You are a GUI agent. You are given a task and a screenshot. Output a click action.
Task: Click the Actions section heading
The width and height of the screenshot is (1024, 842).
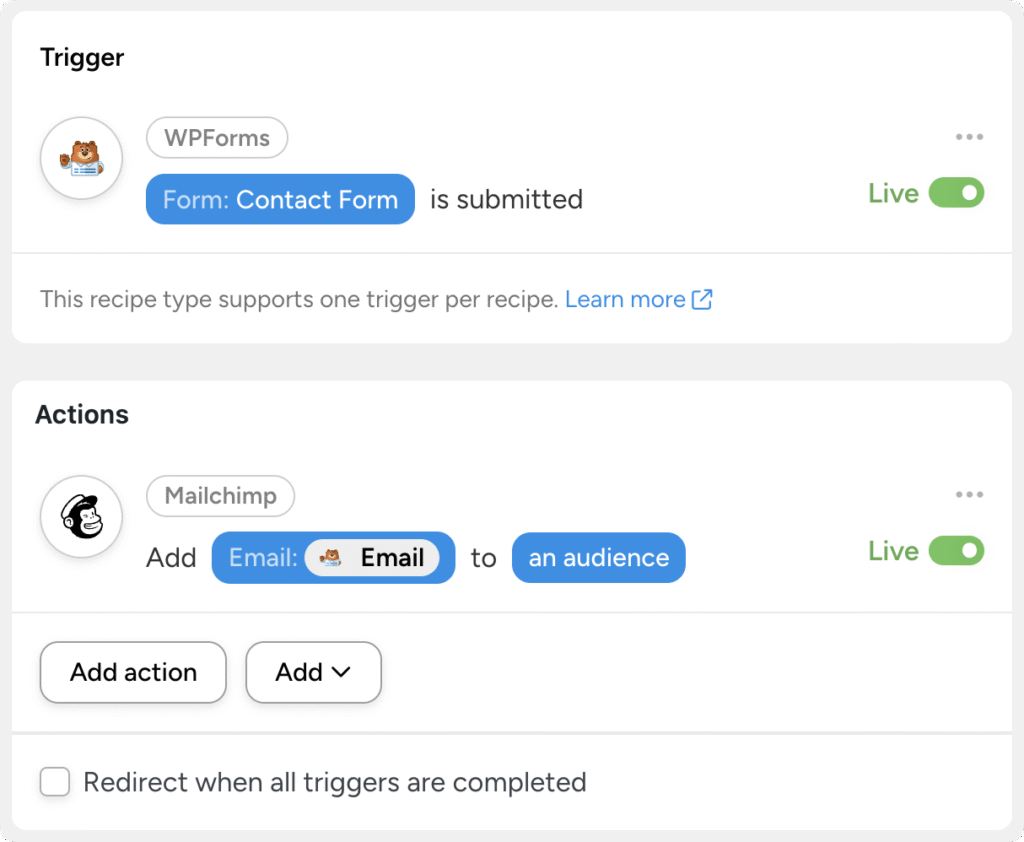pos(81,414)
